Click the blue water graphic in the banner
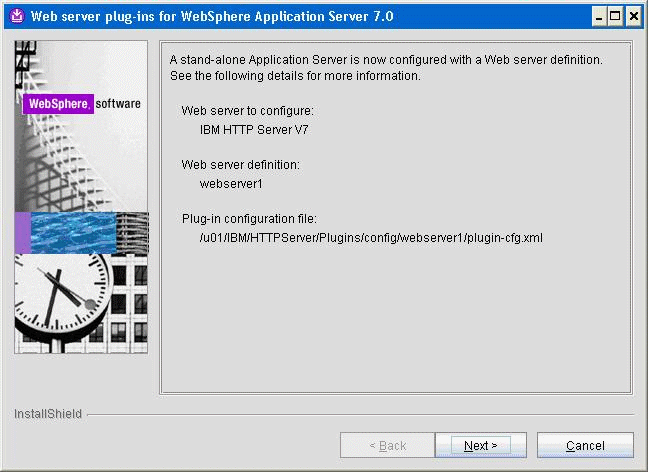648x472 pixels. [75, 233]
